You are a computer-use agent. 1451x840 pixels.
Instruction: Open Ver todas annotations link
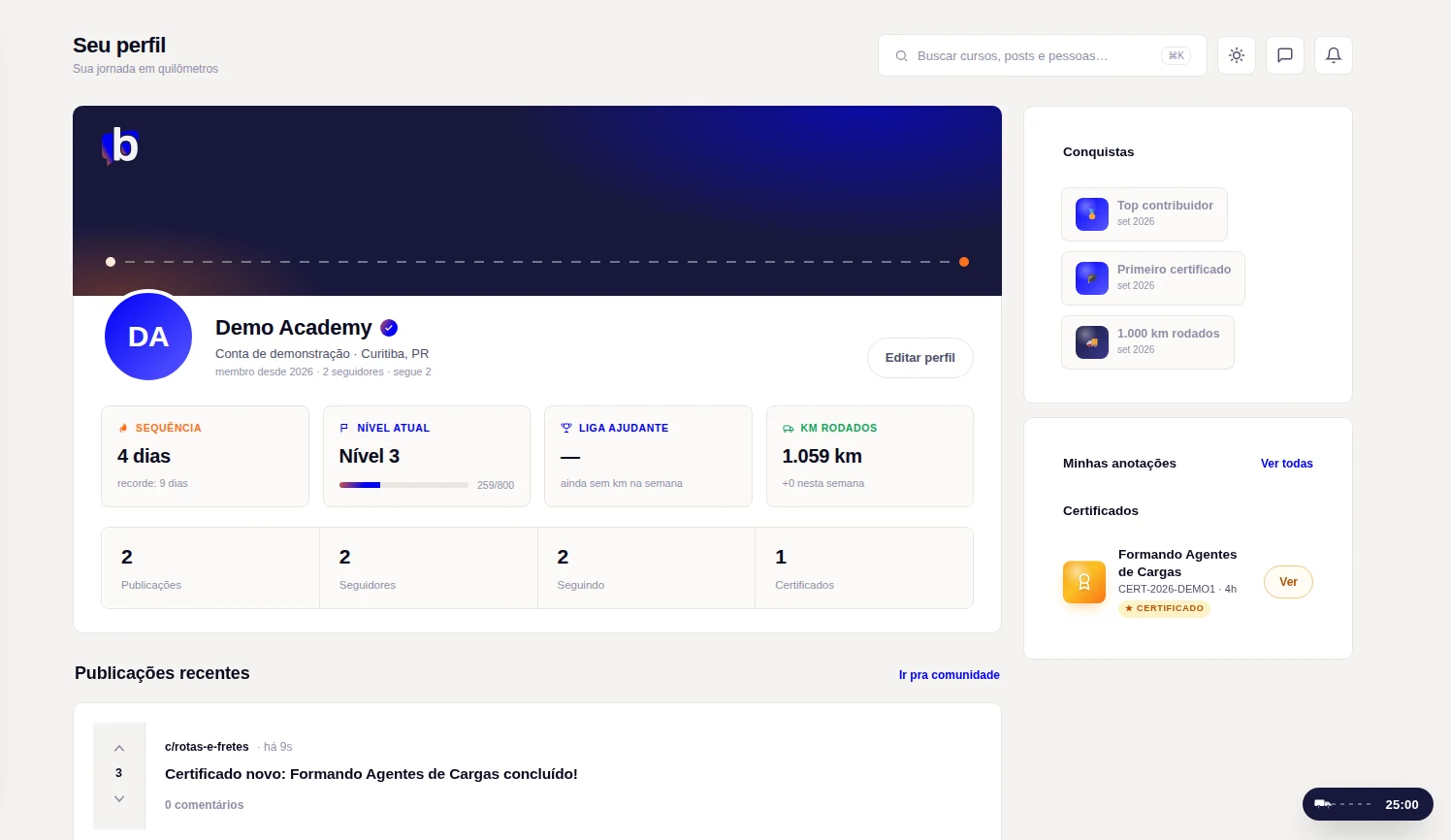[x=1287, y=464]
